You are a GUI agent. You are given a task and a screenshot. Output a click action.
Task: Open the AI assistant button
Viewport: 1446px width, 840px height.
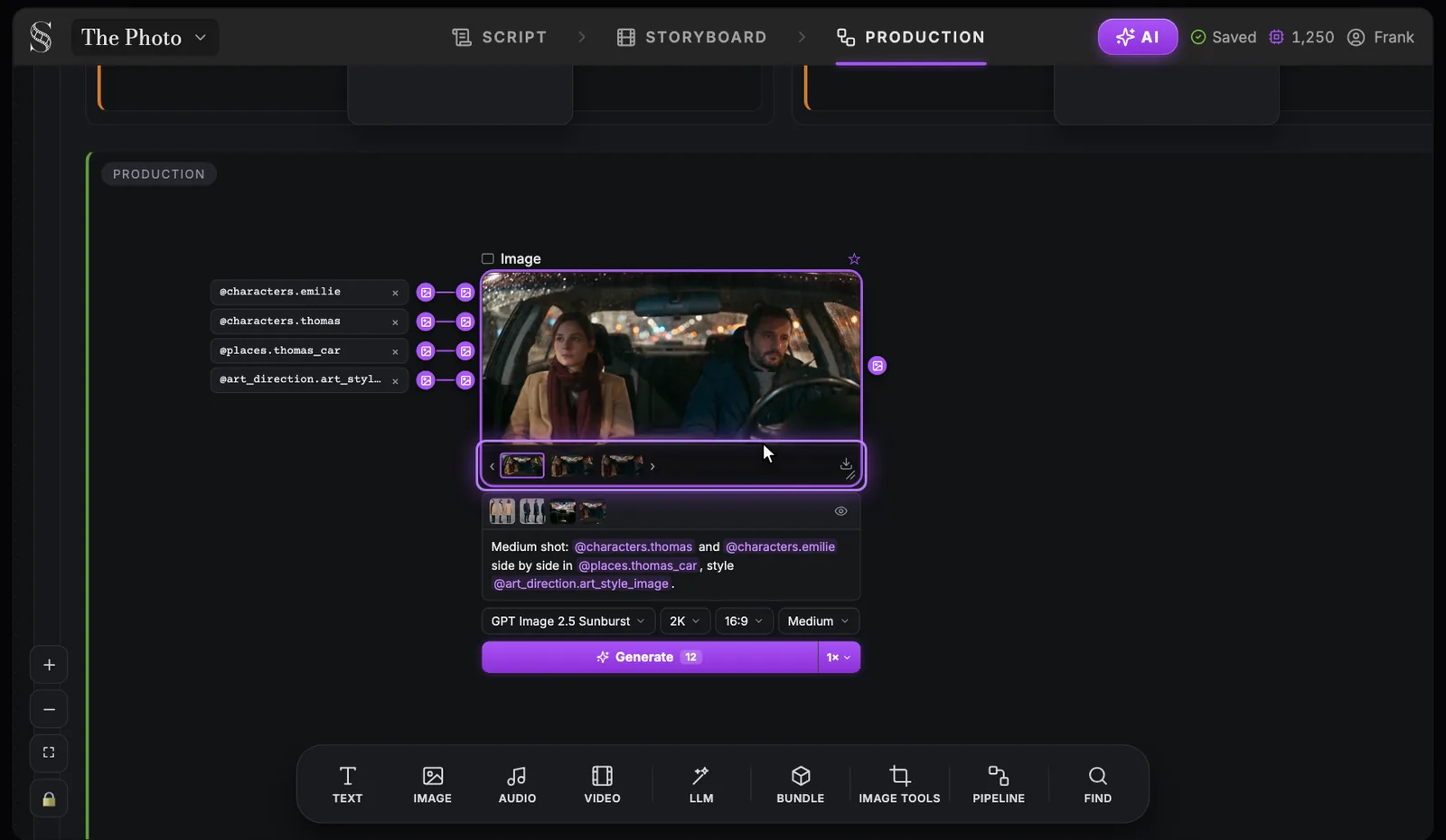pyautogui.click(x=1138, y=37)
